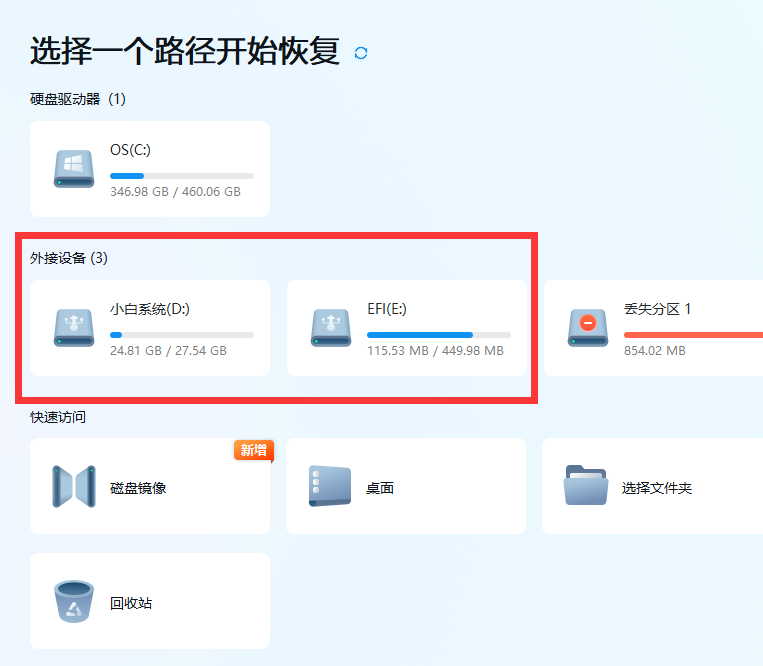Click the 小白系统(D:) usage bar

pos(182,335)
